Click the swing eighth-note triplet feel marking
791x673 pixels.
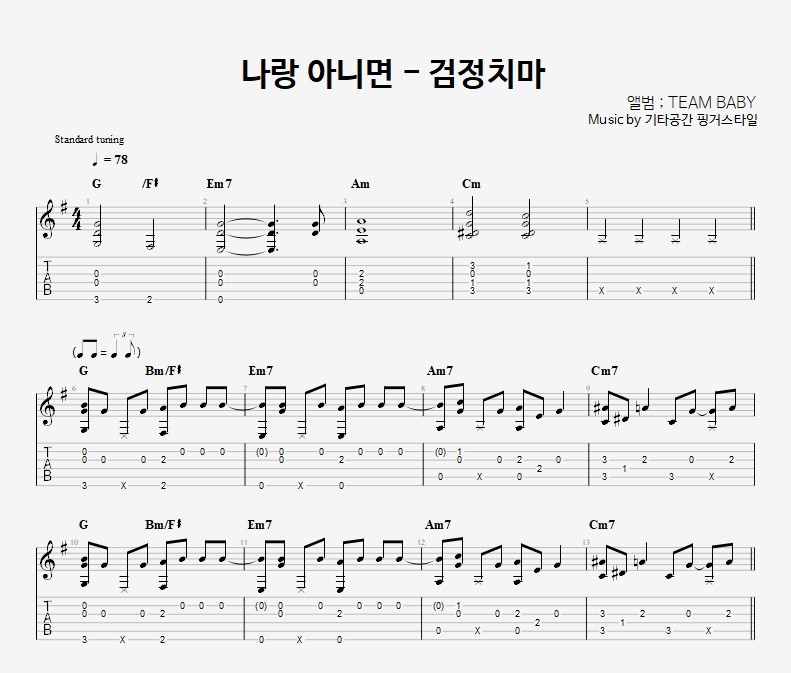[106, 347]
